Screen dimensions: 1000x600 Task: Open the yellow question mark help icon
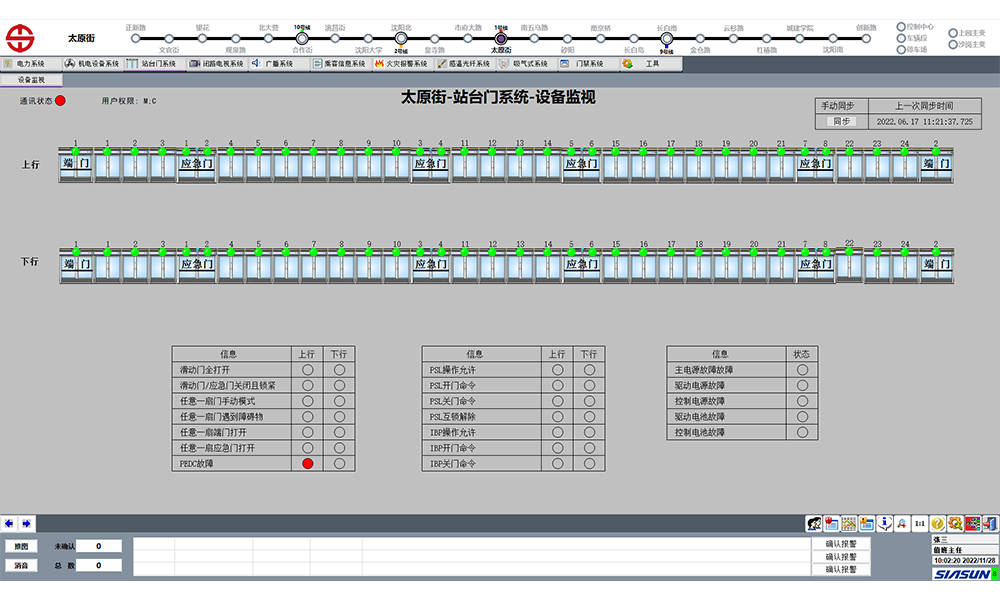pyautogui.click(x=938, y=523)
